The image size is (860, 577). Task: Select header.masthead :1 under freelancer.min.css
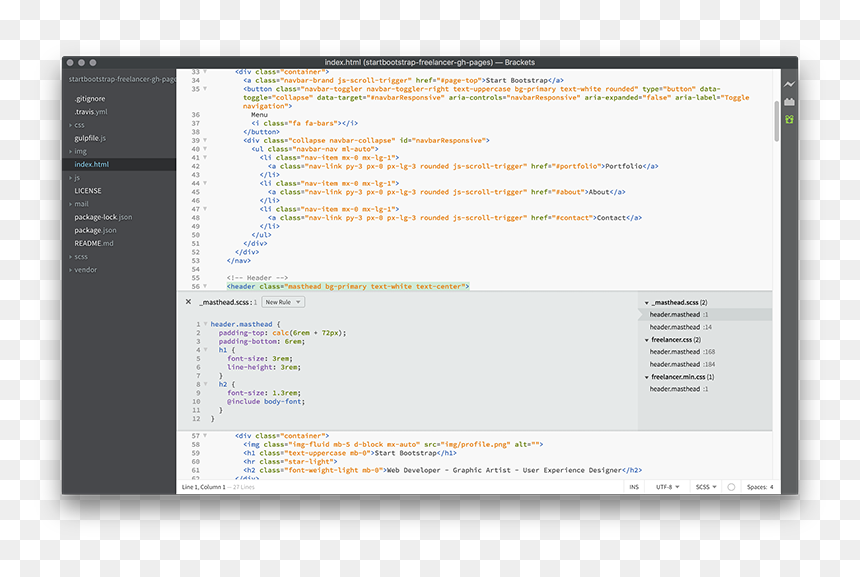(x=679, y=389)
